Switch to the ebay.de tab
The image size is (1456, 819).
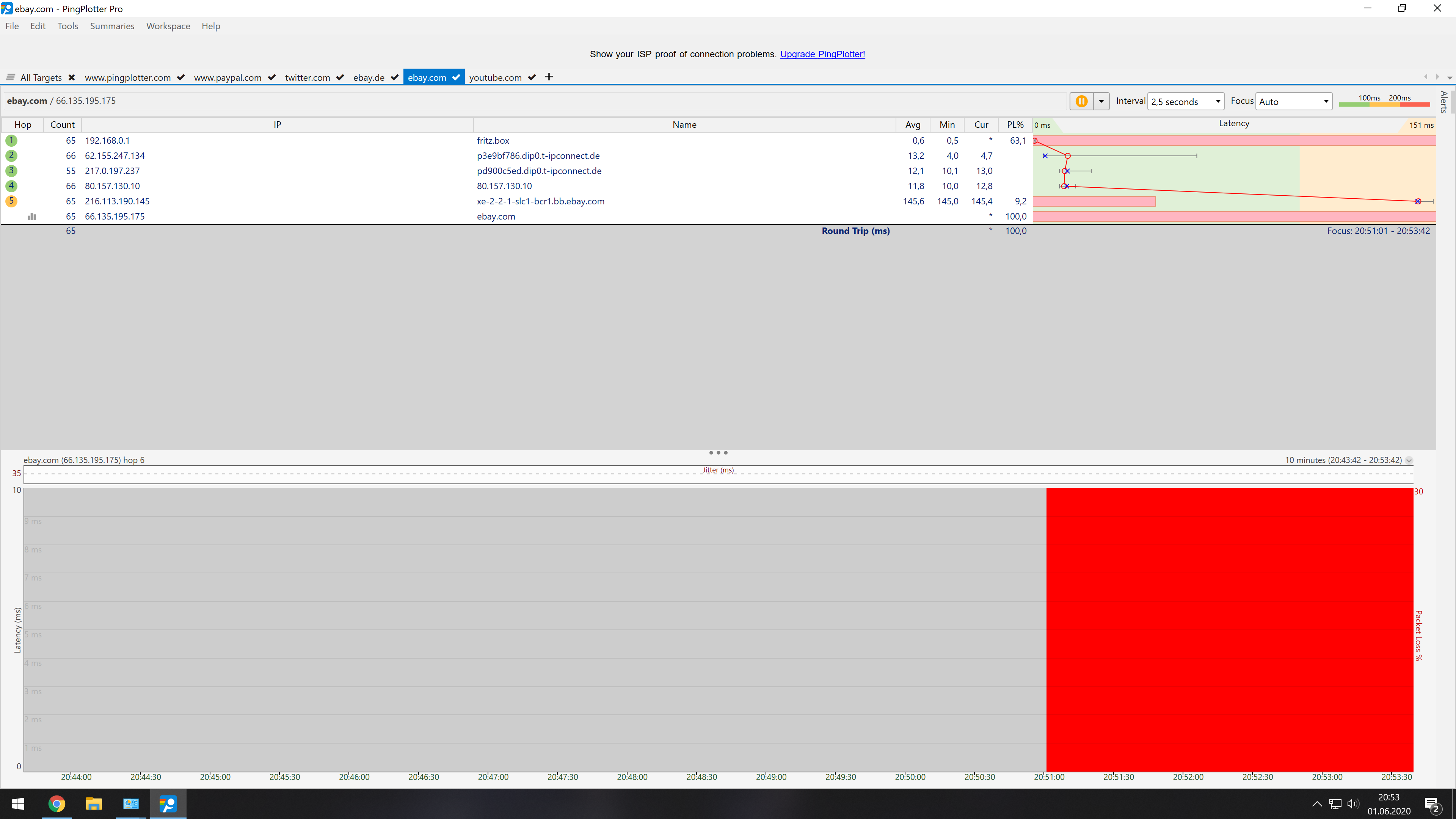[369, 77]
